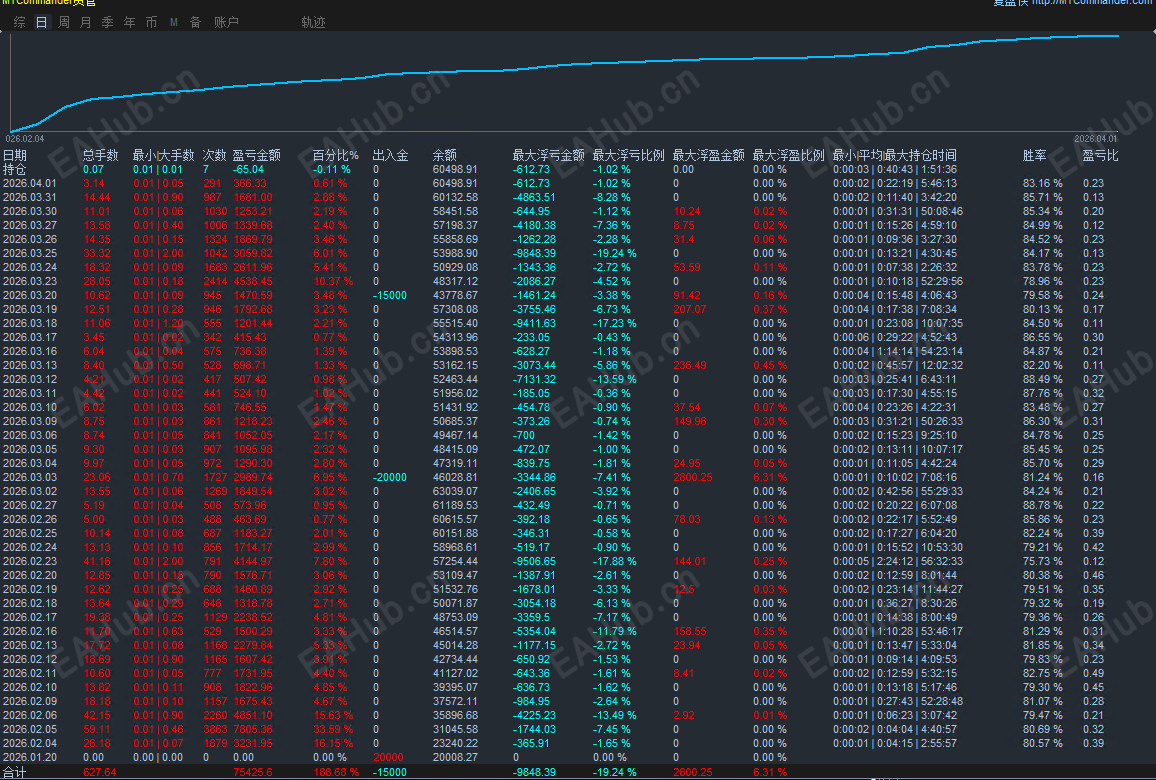
Task: Click balance value 60498.91 in 持仓 row
Action: 455,169
